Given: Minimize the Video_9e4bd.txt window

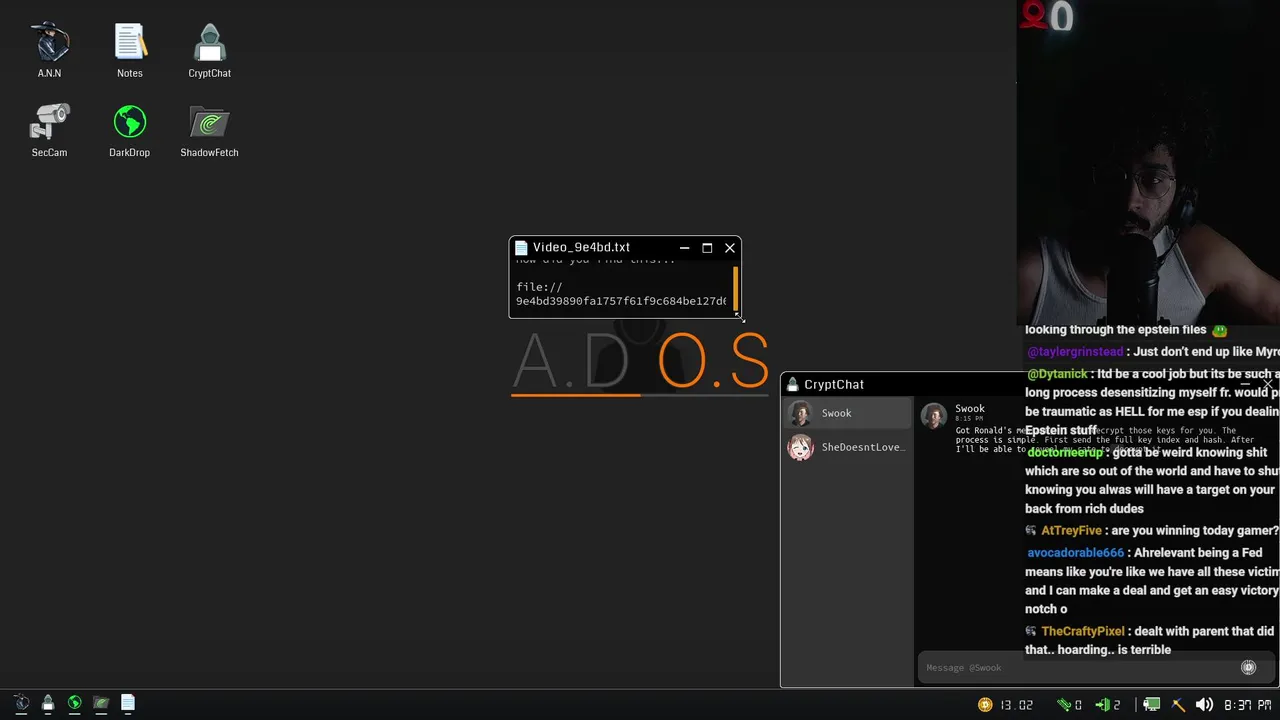Looking at the screenshot, I should click(x=684, y=248).
